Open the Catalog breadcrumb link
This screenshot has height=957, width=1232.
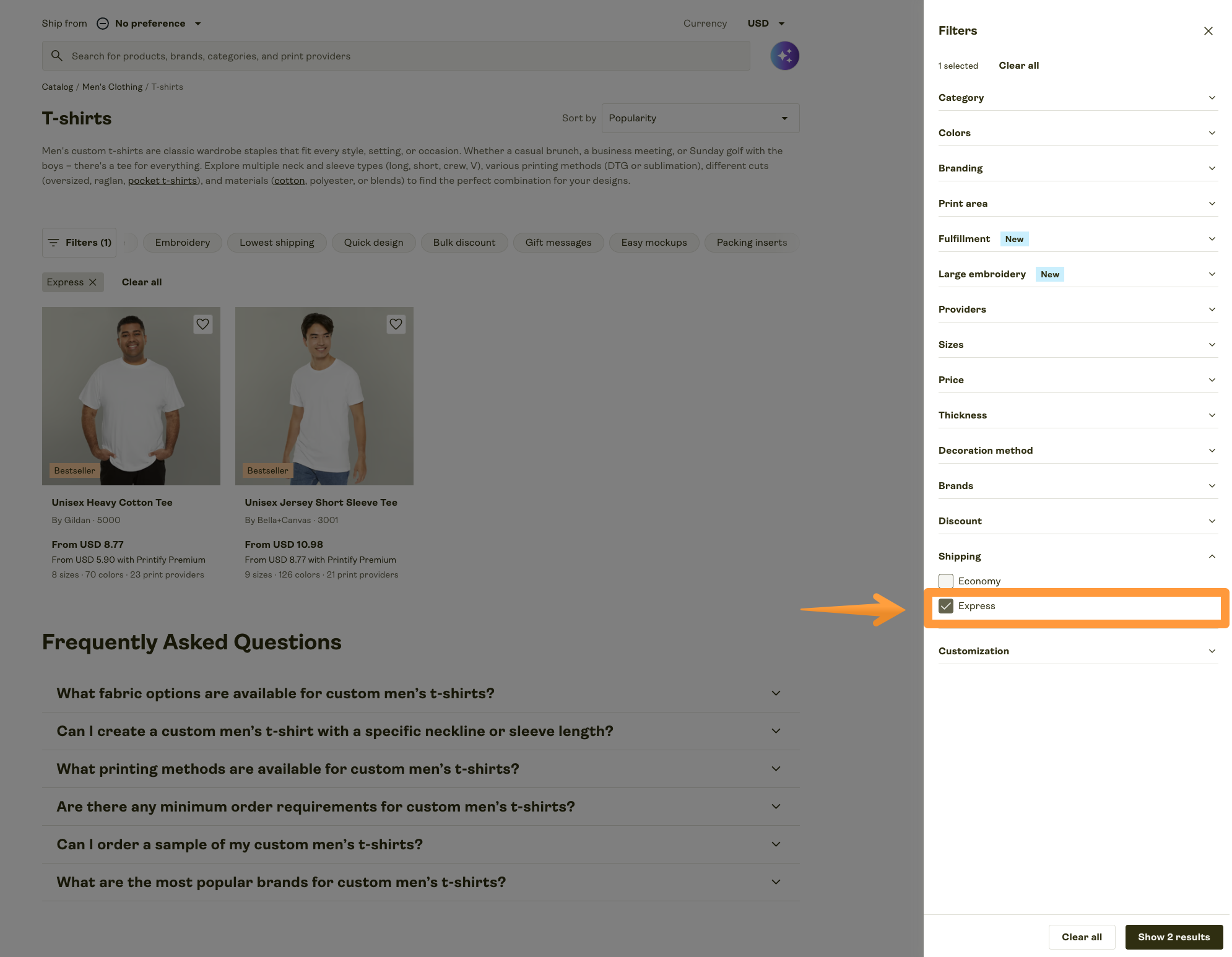(58, 87)
